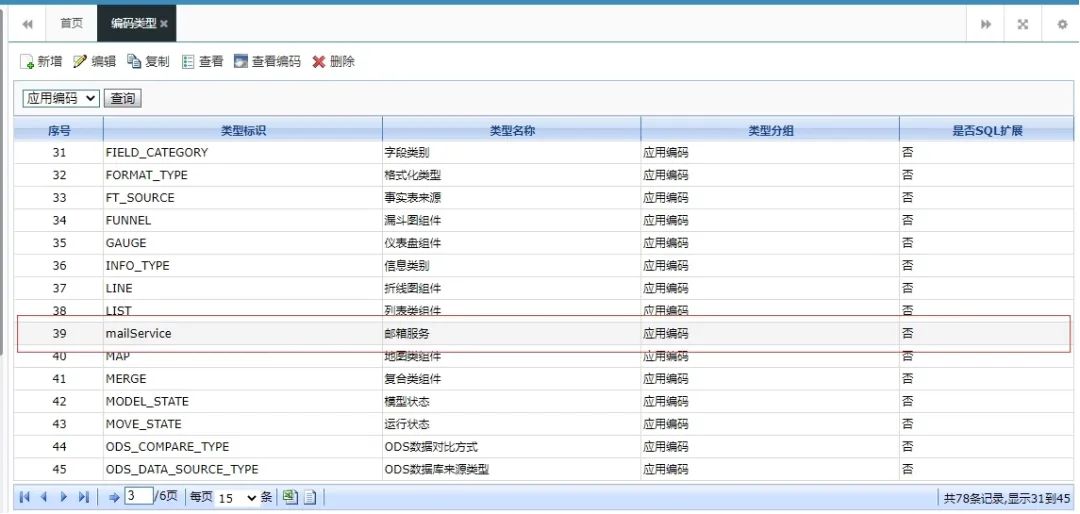The image size is (1080, 514).
Task: Select the FUNNEL row
Action: coord(543,220)
